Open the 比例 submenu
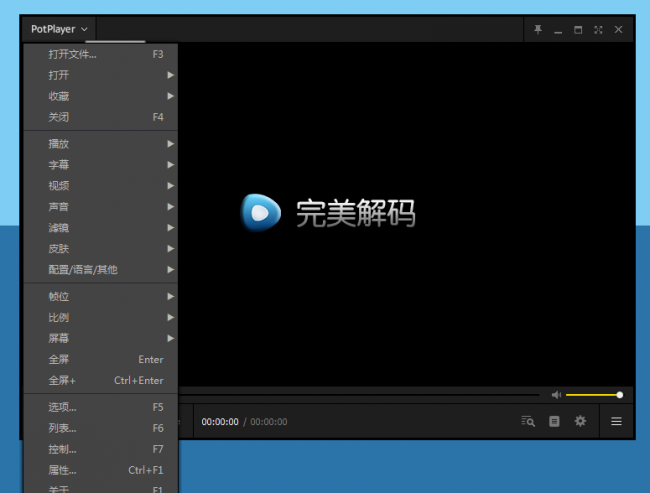650x493 pixels. 101,318
